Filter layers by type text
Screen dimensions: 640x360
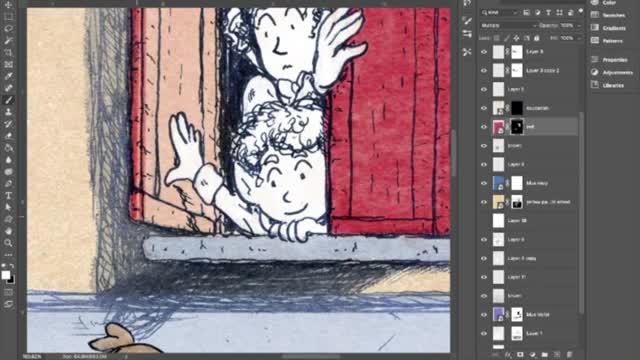(549, 13)
